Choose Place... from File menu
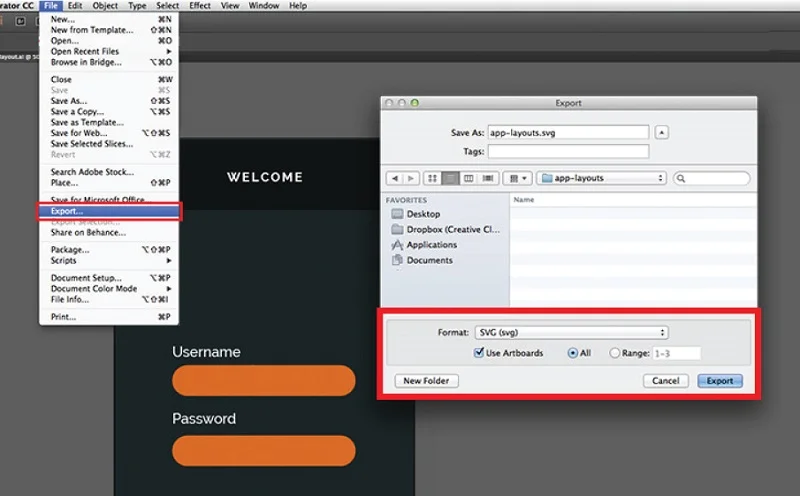This screenshot has height=496, width=800. click(109, 183)
